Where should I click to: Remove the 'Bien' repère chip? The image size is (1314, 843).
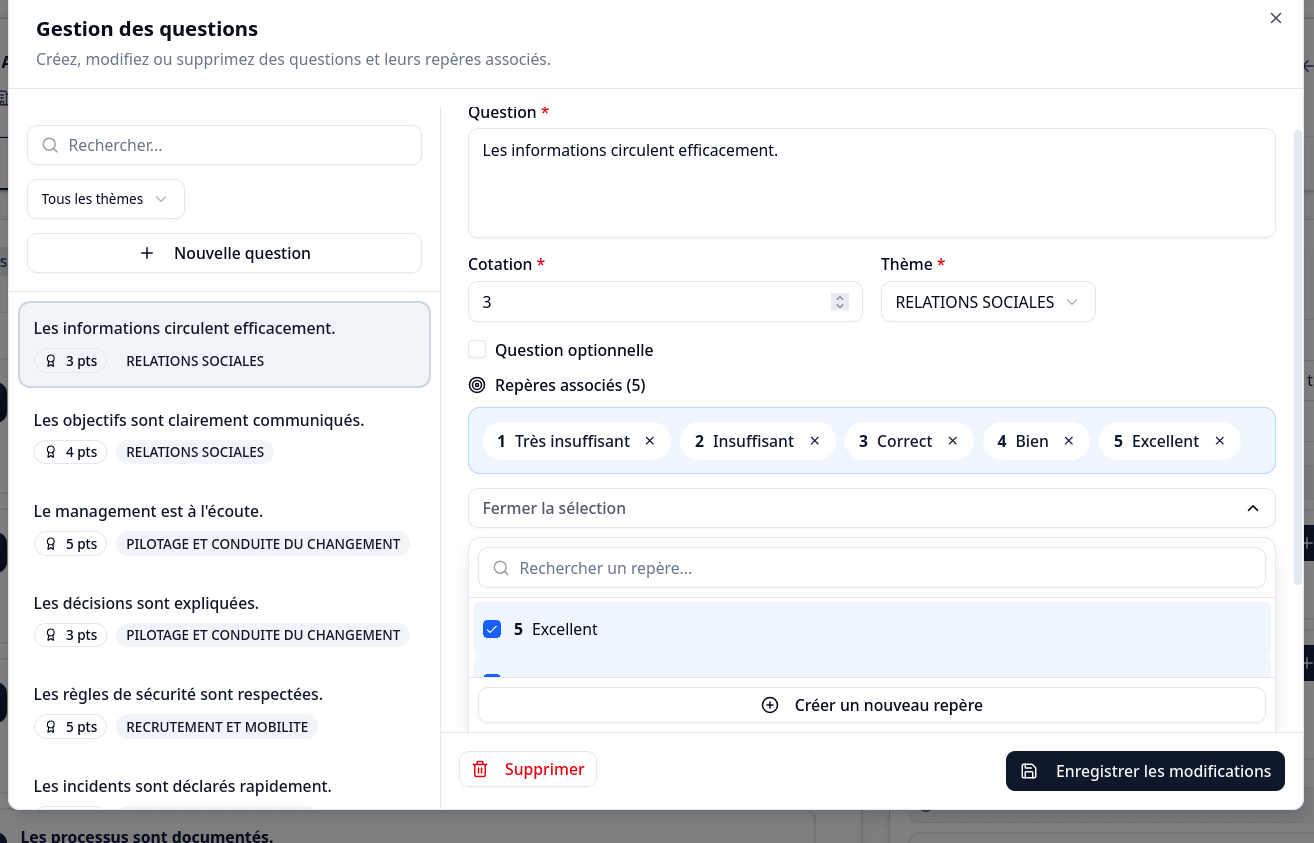1069,441
